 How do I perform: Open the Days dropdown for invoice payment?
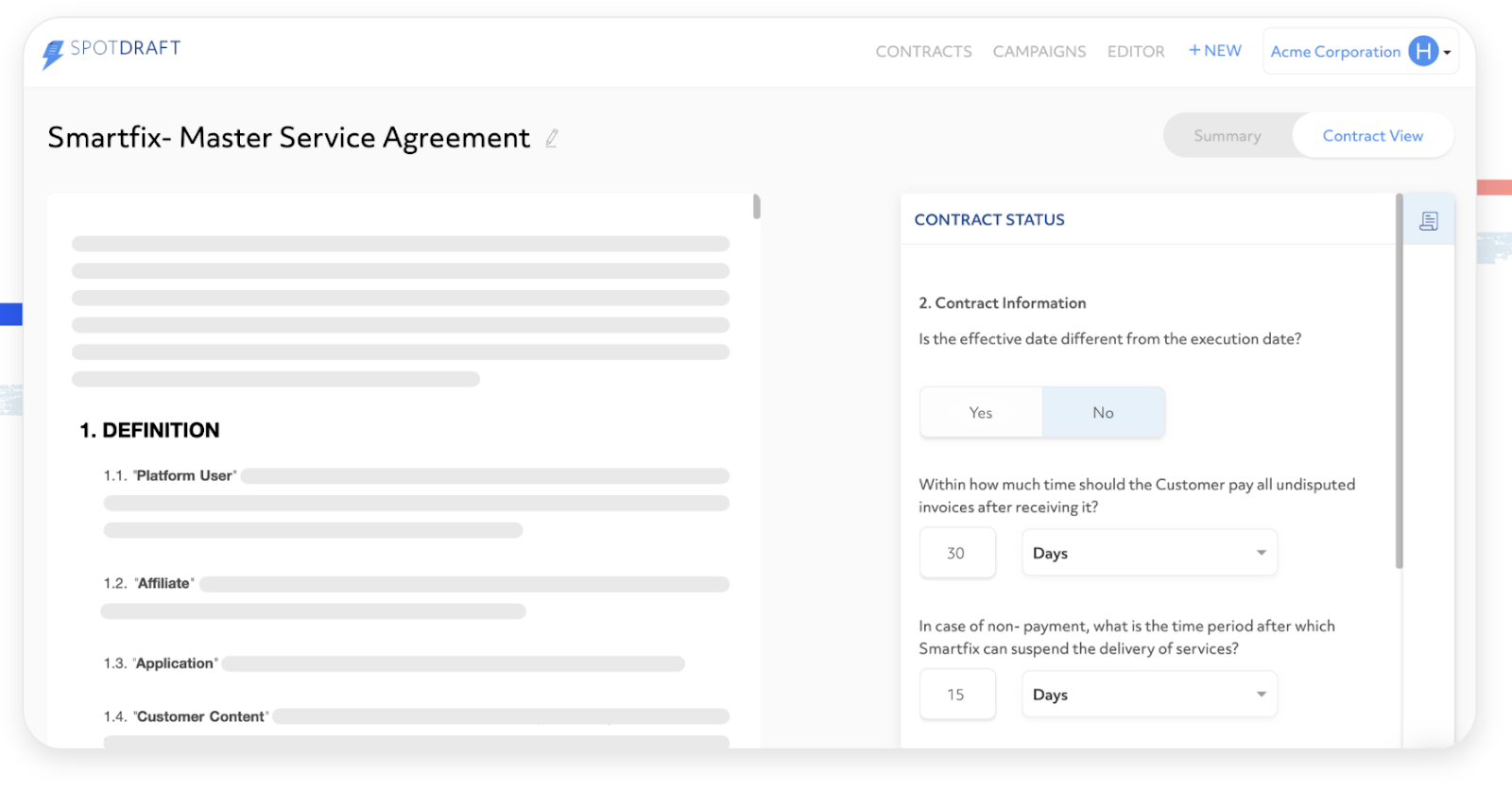pyautogui.click(x=1149, y=553)
